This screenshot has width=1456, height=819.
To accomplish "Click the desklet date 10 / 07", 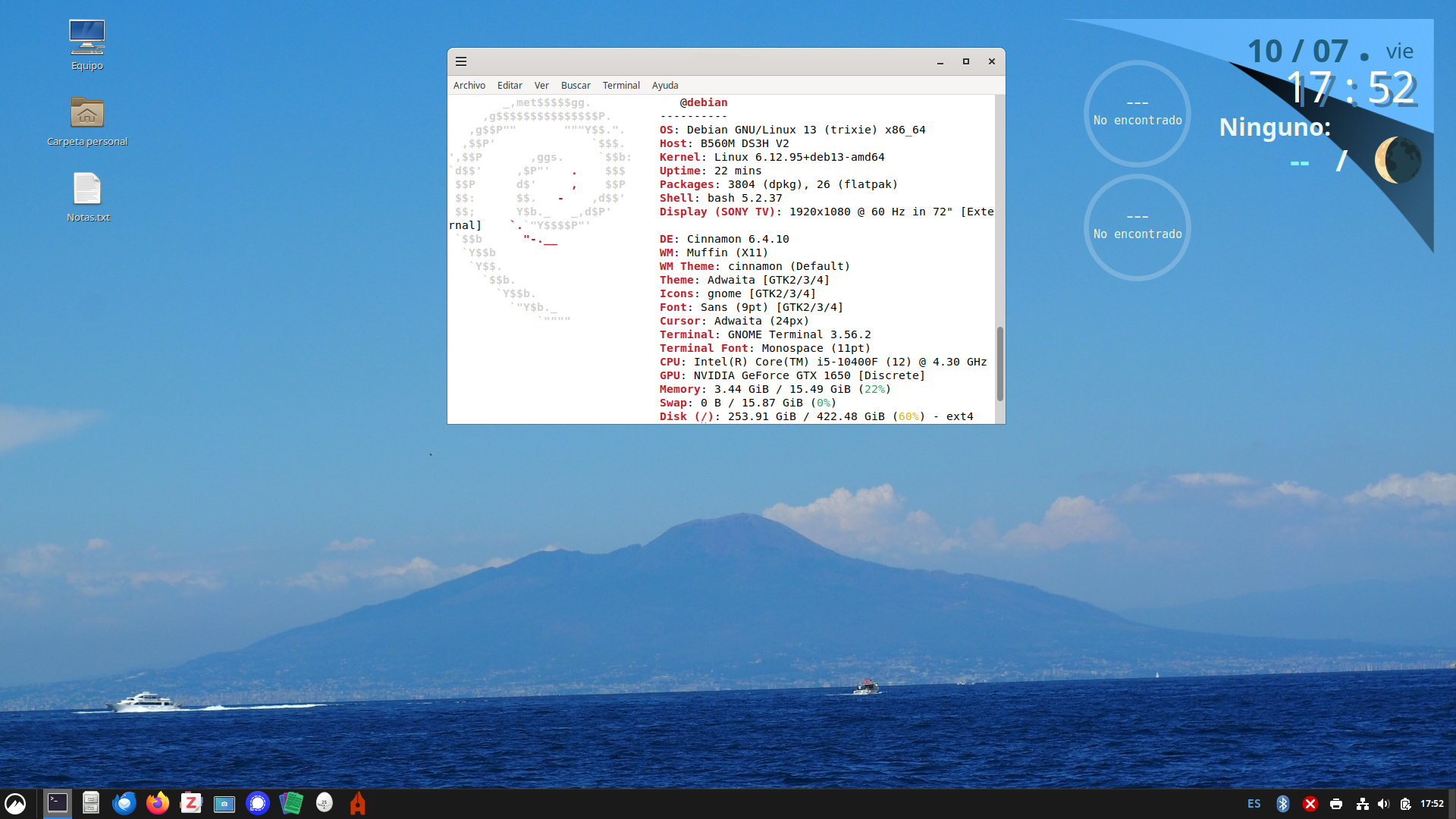I will click(1298, 52).
